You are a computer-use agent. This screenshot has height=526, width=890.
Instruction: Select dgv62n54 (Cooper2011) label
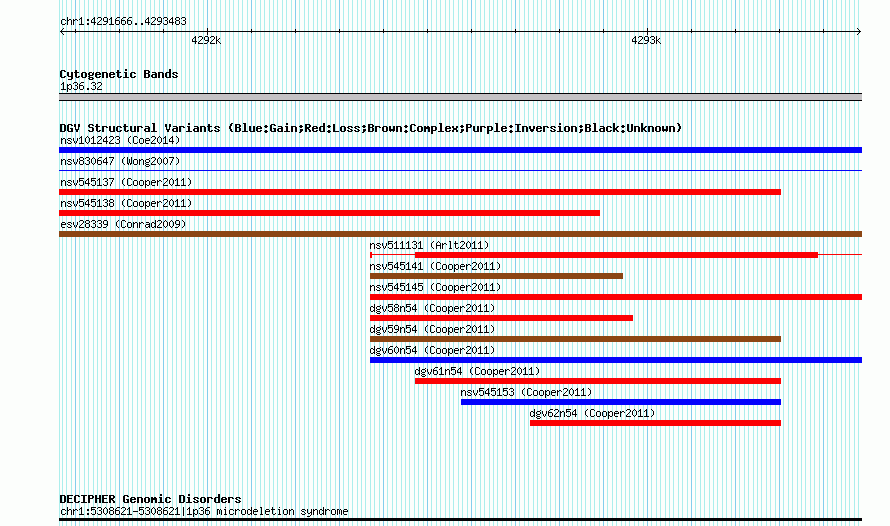(593, 413)
